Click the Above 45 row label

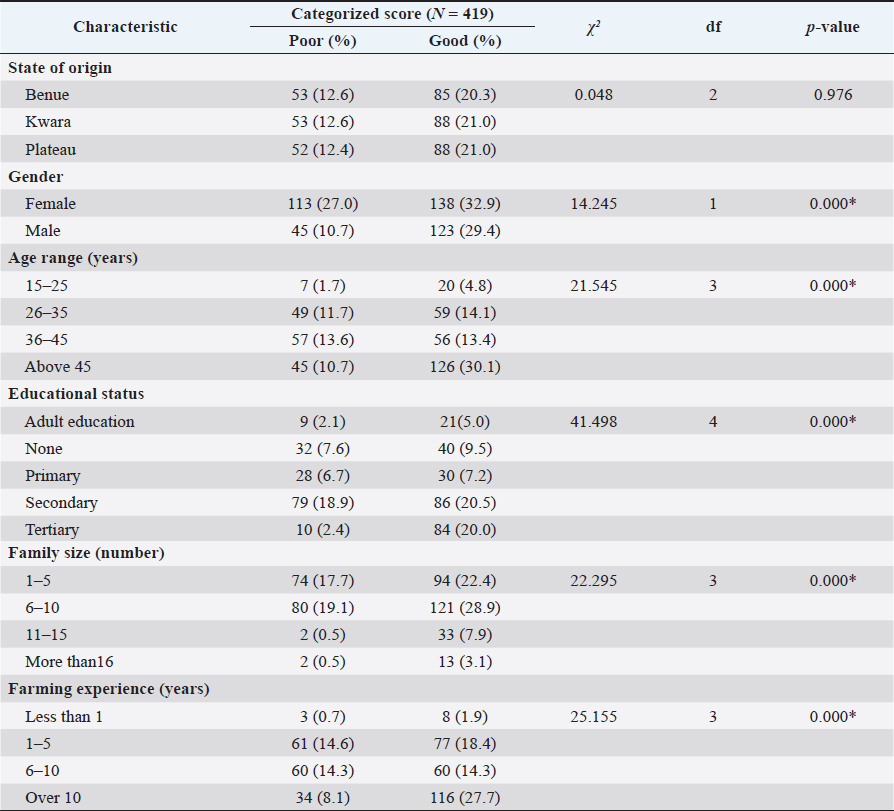[58, 367]
